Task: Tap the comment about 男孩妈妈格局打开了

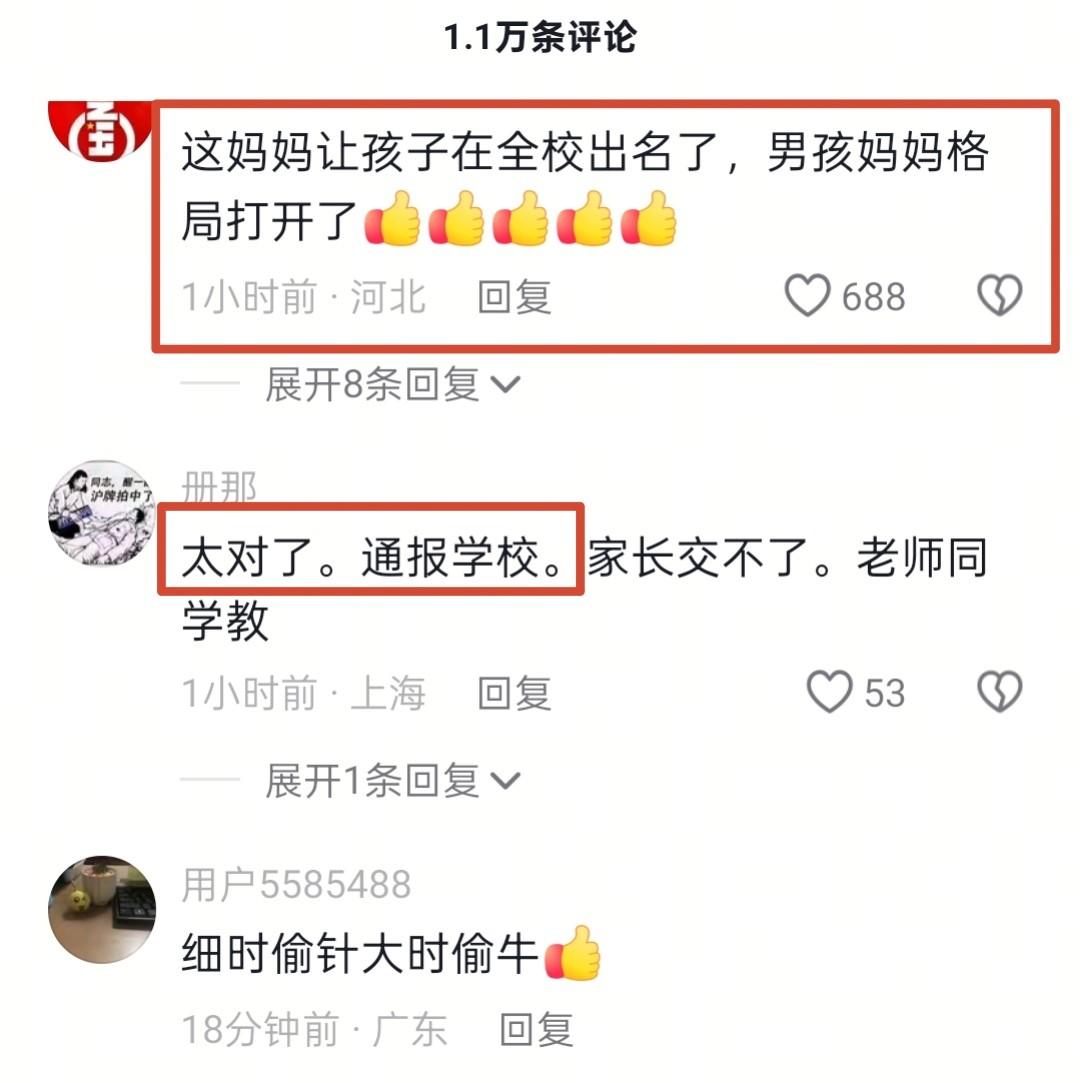Action: click(x=585, y=186)
